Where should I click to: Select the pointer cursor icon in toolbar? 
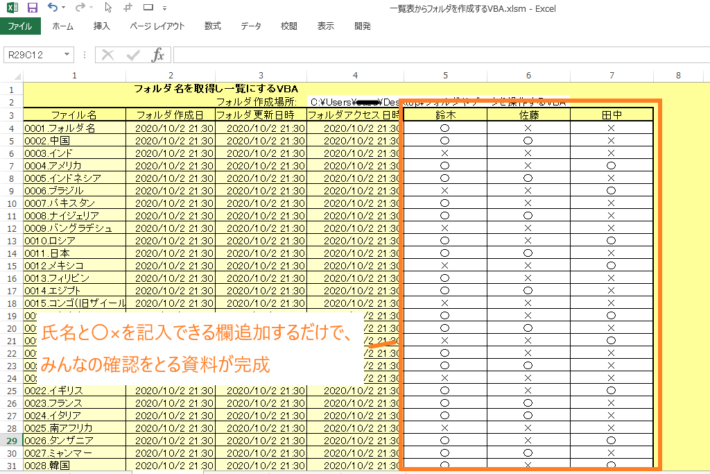pyautogui.click(x=108, y=7)
